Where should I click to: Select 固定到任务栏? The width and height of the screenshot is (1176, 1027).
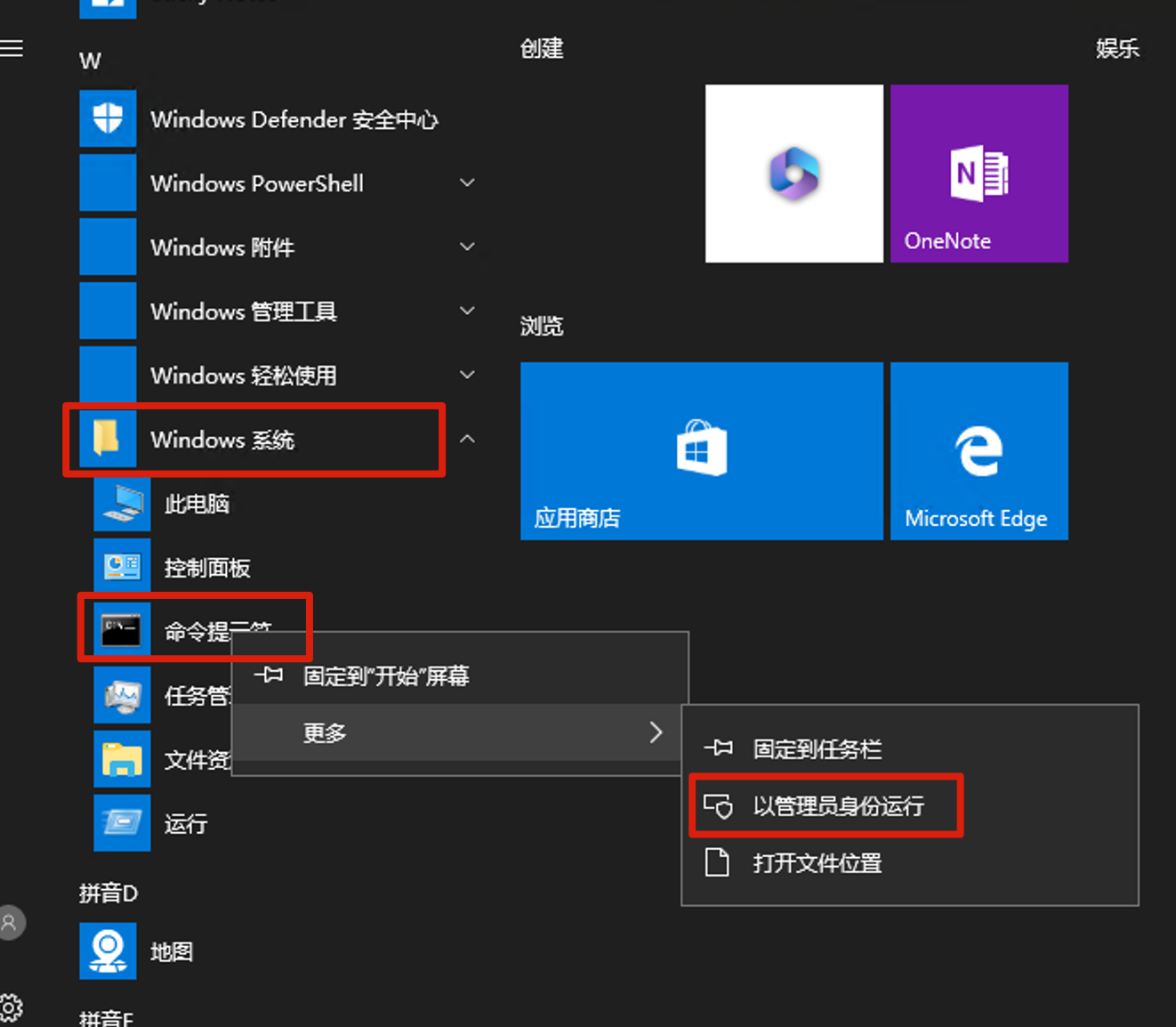pos(815,748)
